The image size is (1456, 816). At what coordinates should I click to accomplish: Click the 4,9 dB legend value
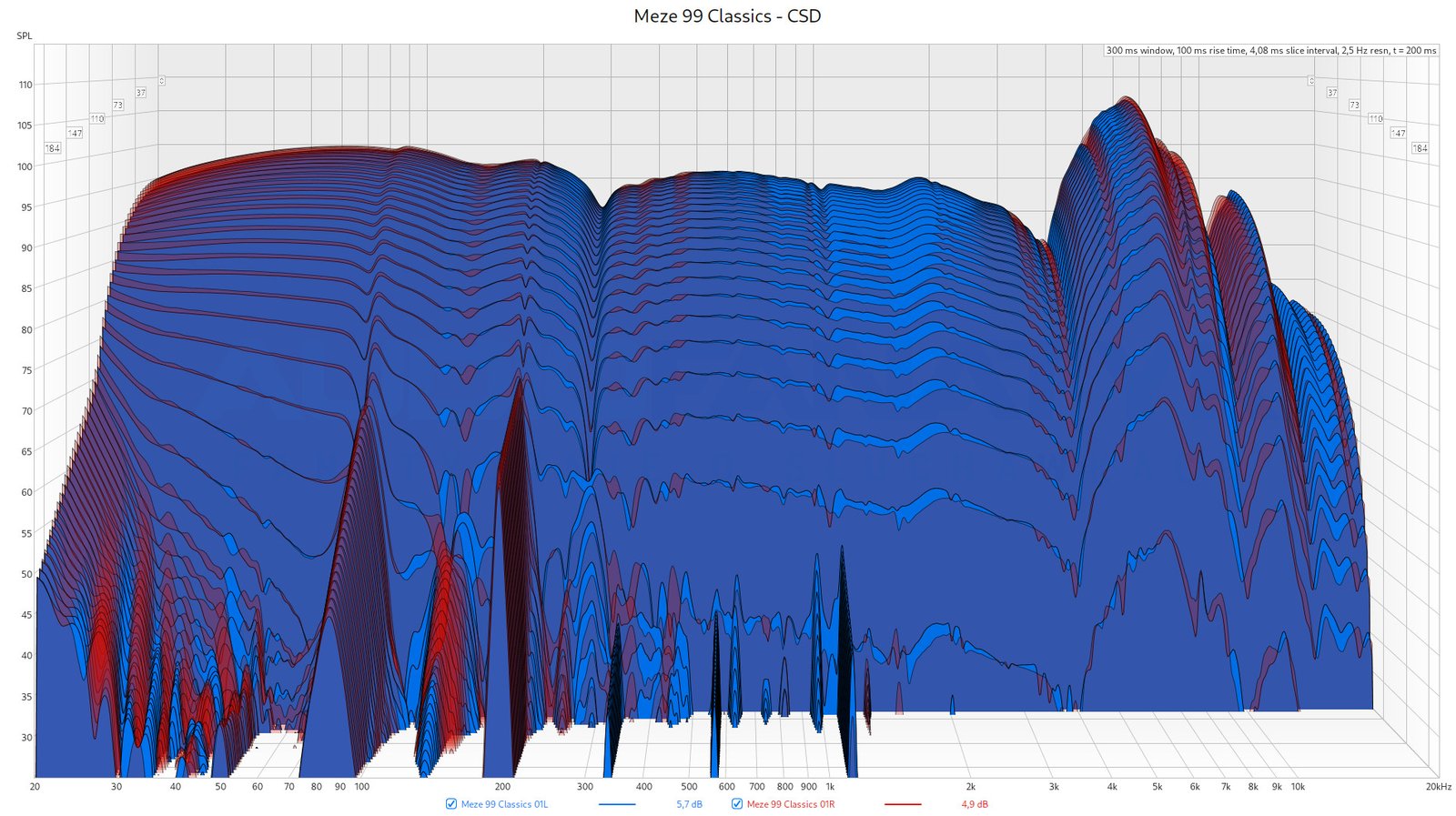[975, 804]
